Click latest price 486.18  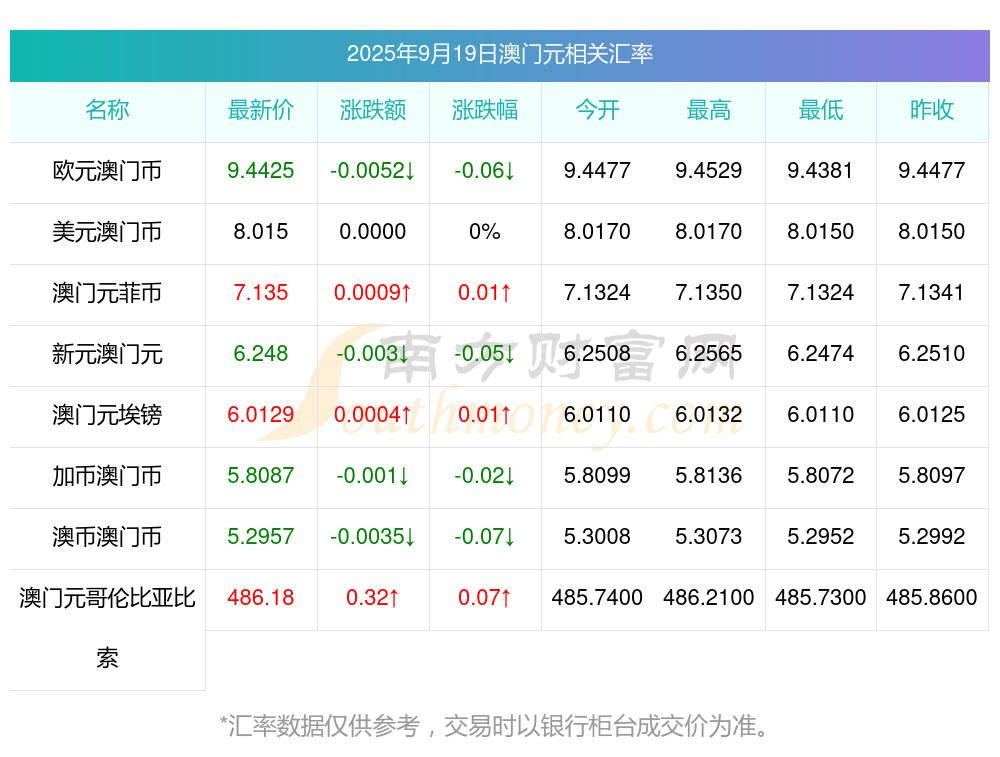coord(261,597)
